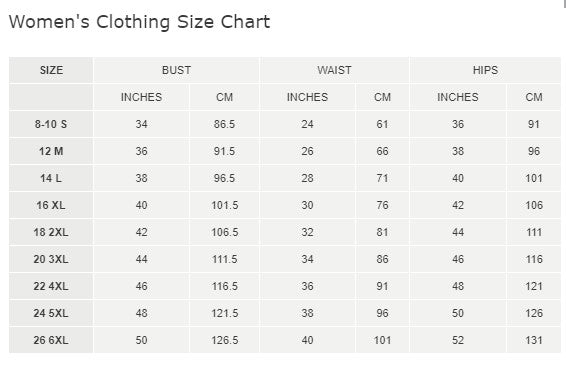Select the 22 4XL size row label
Image resolution: width=566 pixels, height=367 pixels.
tap(51, 286)
